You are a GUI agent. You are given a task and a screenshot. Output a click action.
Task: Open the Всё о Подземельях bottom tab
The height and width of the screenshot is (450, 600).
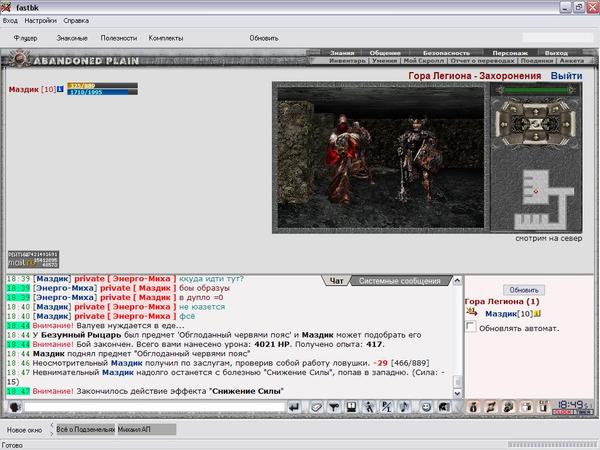point(86,430)
